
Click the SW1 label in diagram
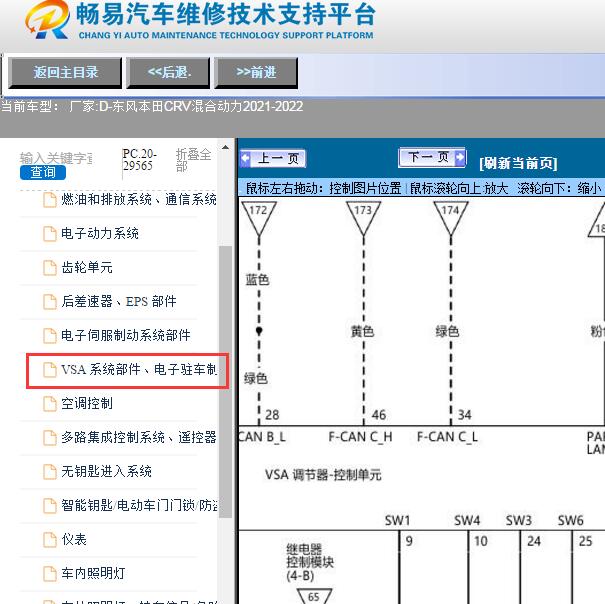(x=397, y=521)
